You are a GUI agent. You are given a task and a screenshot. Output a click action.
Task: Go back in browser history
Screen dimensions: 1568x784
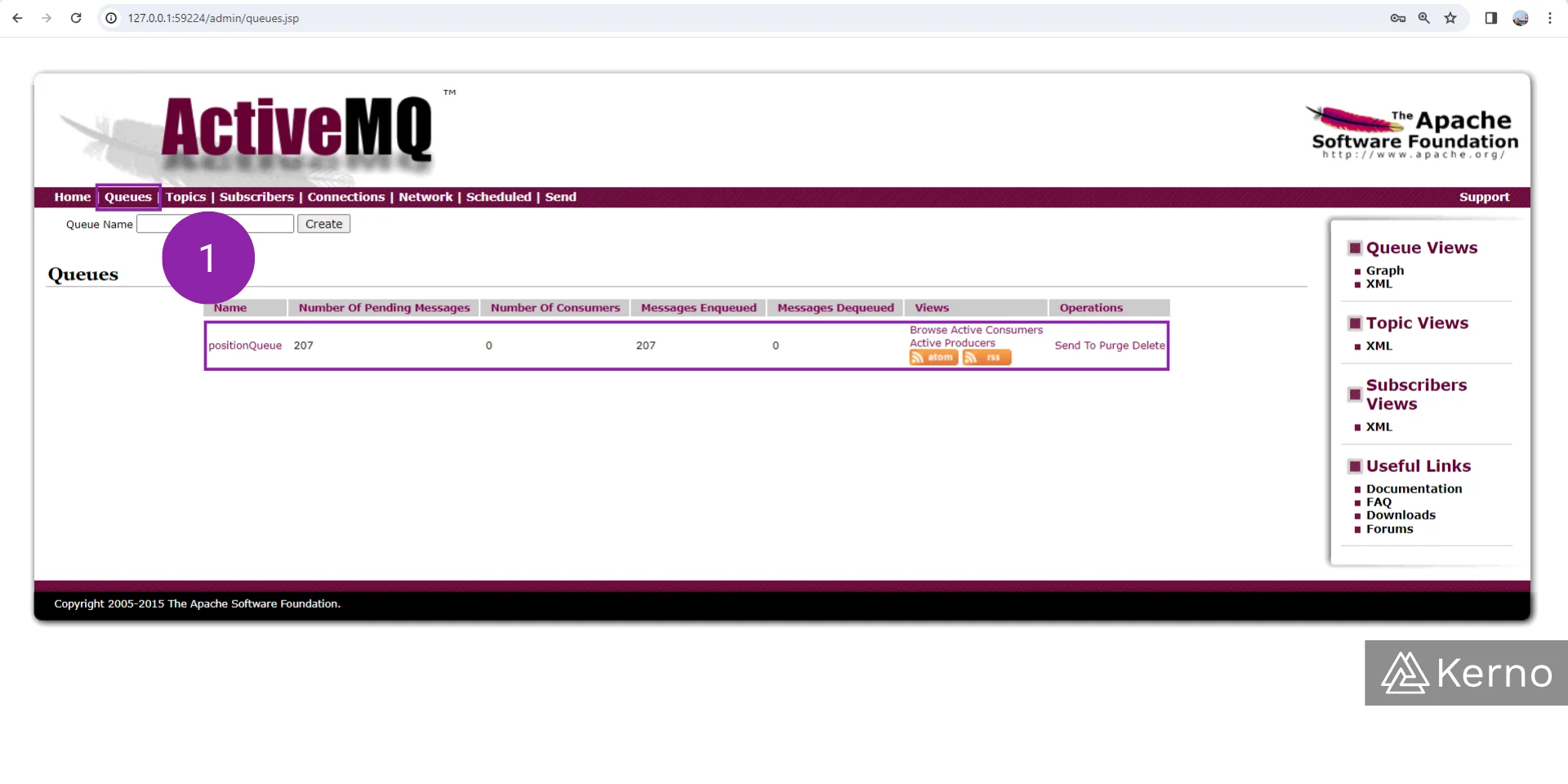17,18
